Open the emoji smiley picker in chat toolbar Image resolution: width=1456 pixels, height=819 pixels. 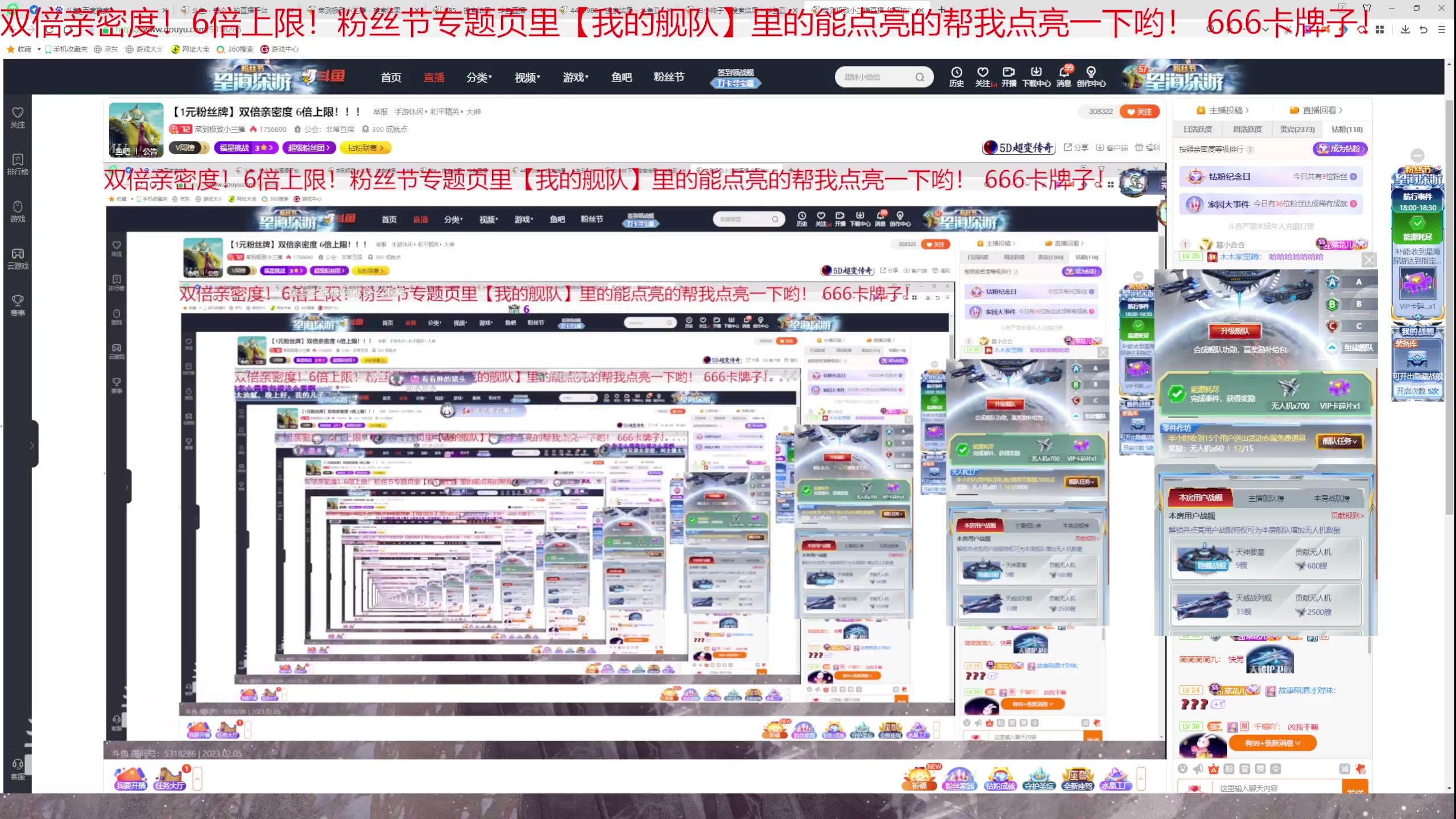[x=1183, y=769]
